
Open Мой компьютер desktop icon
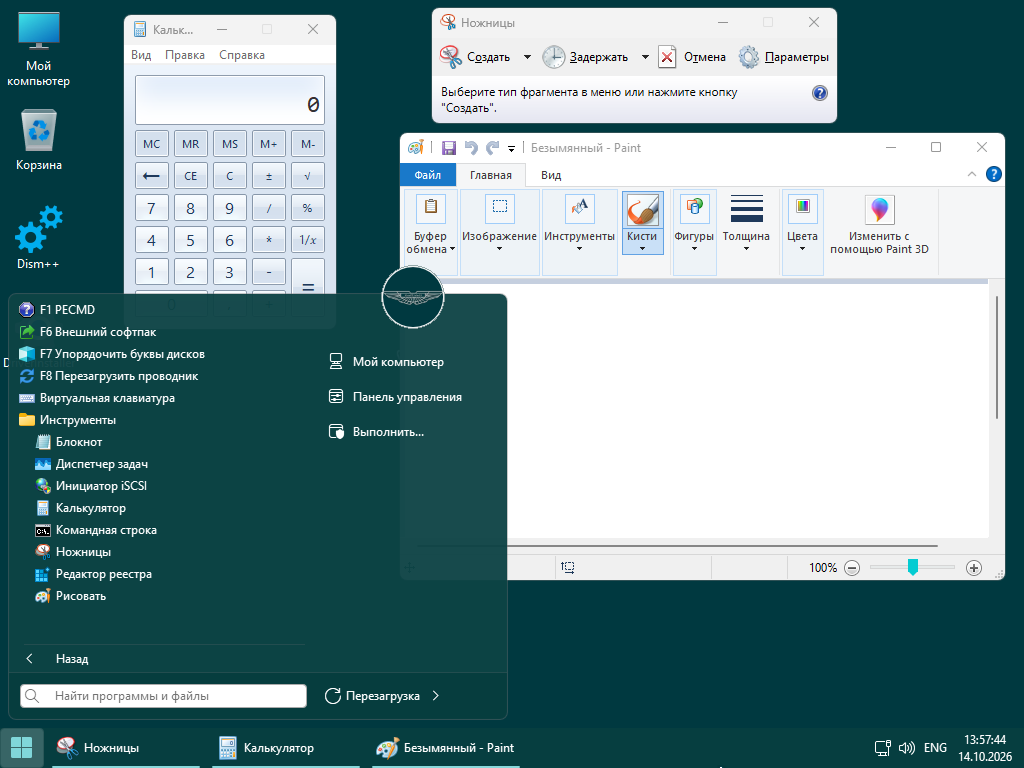(39, 50)
